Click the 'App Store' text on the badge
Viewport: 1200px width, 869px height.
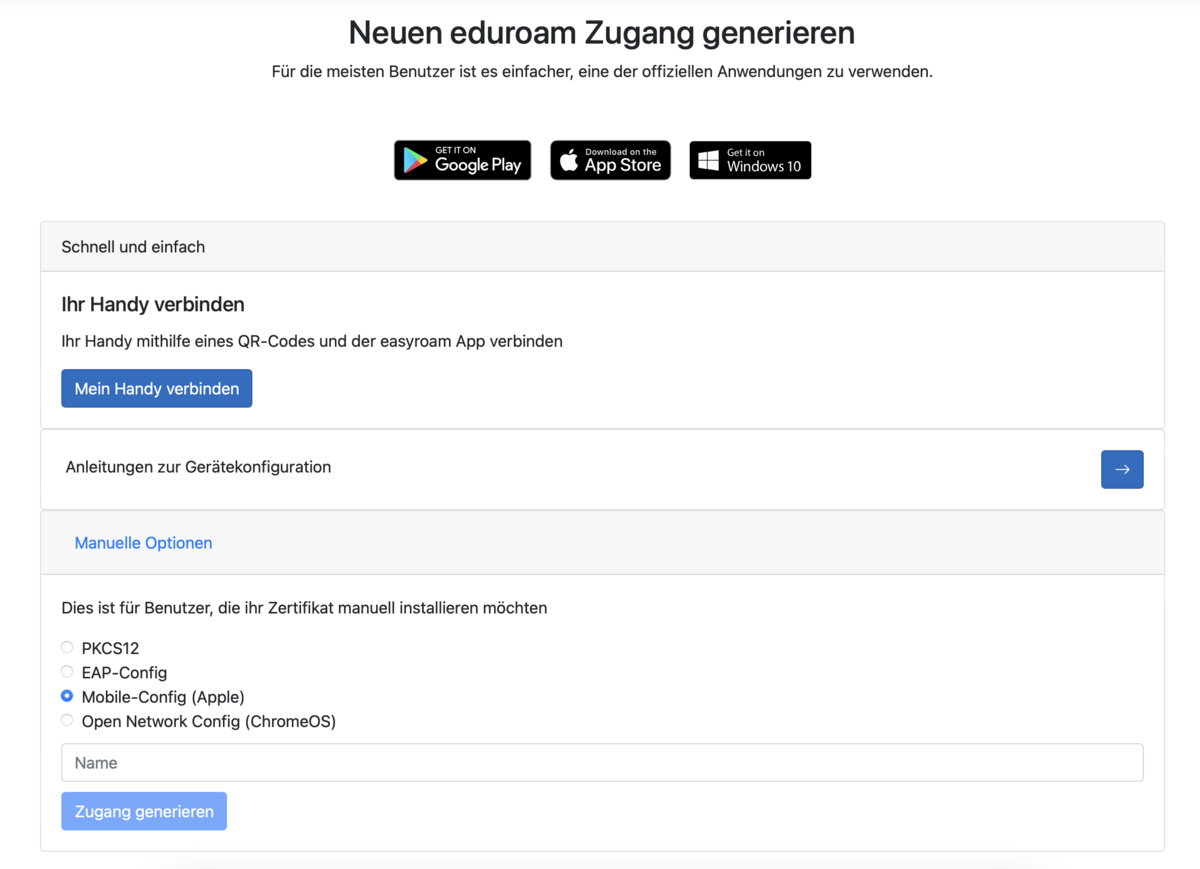[x=622, y=165]
